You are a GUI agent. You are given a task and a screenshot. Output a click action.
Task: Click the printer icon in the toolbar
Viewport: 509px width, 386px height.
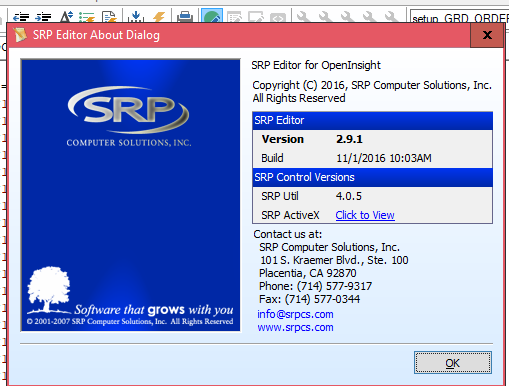185,17
